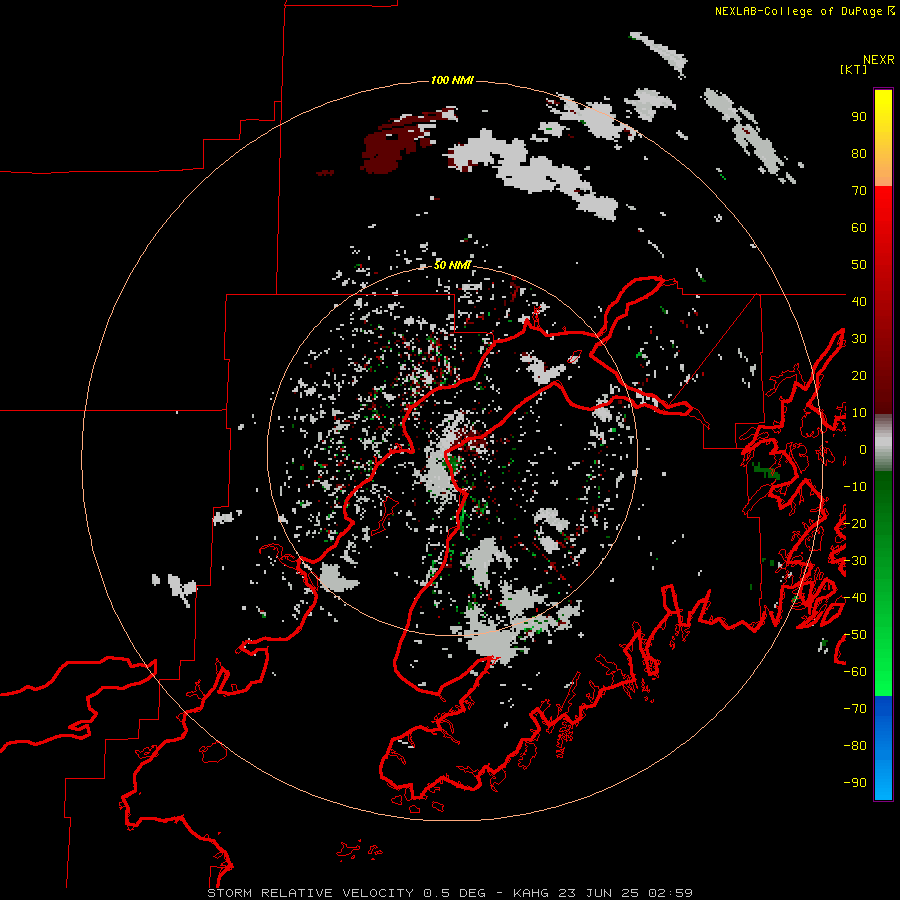
Task: Click the -70 value on velocity scale
Action: click(855, 709)
